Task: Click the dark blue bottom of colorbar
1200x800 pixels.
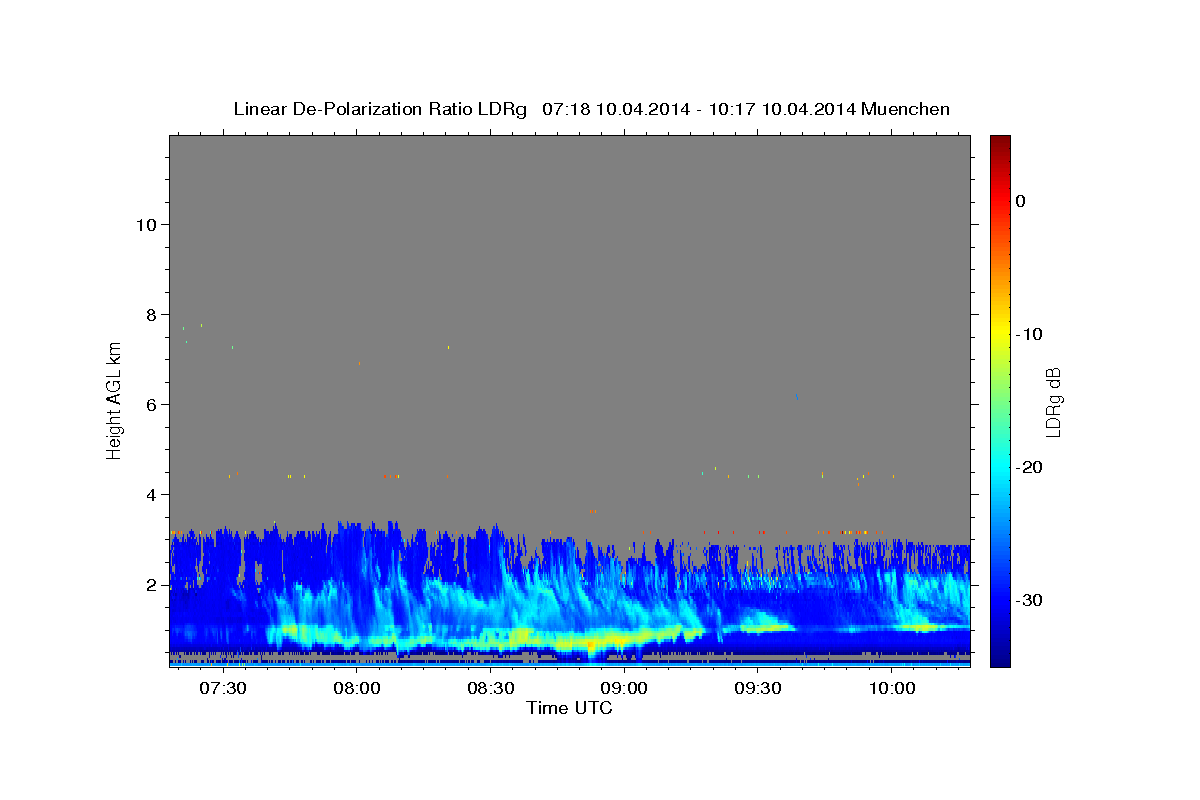Action: [x=1000, y=659]
